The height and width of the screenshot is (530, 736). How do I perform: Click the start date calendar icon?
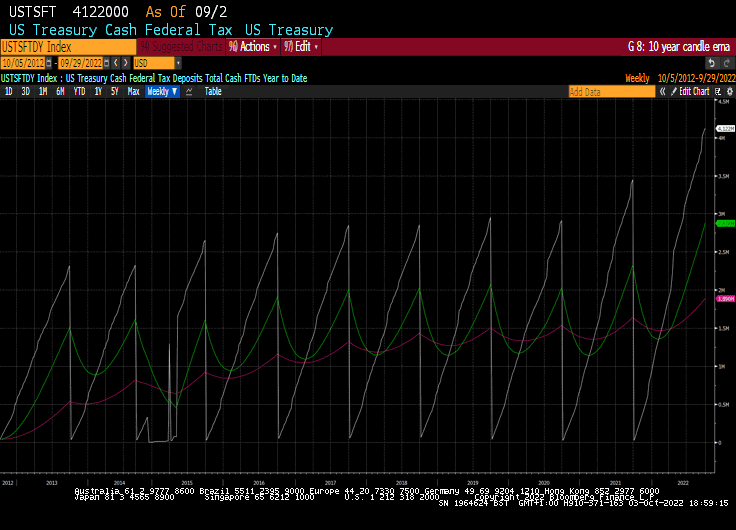coord(50,62)
